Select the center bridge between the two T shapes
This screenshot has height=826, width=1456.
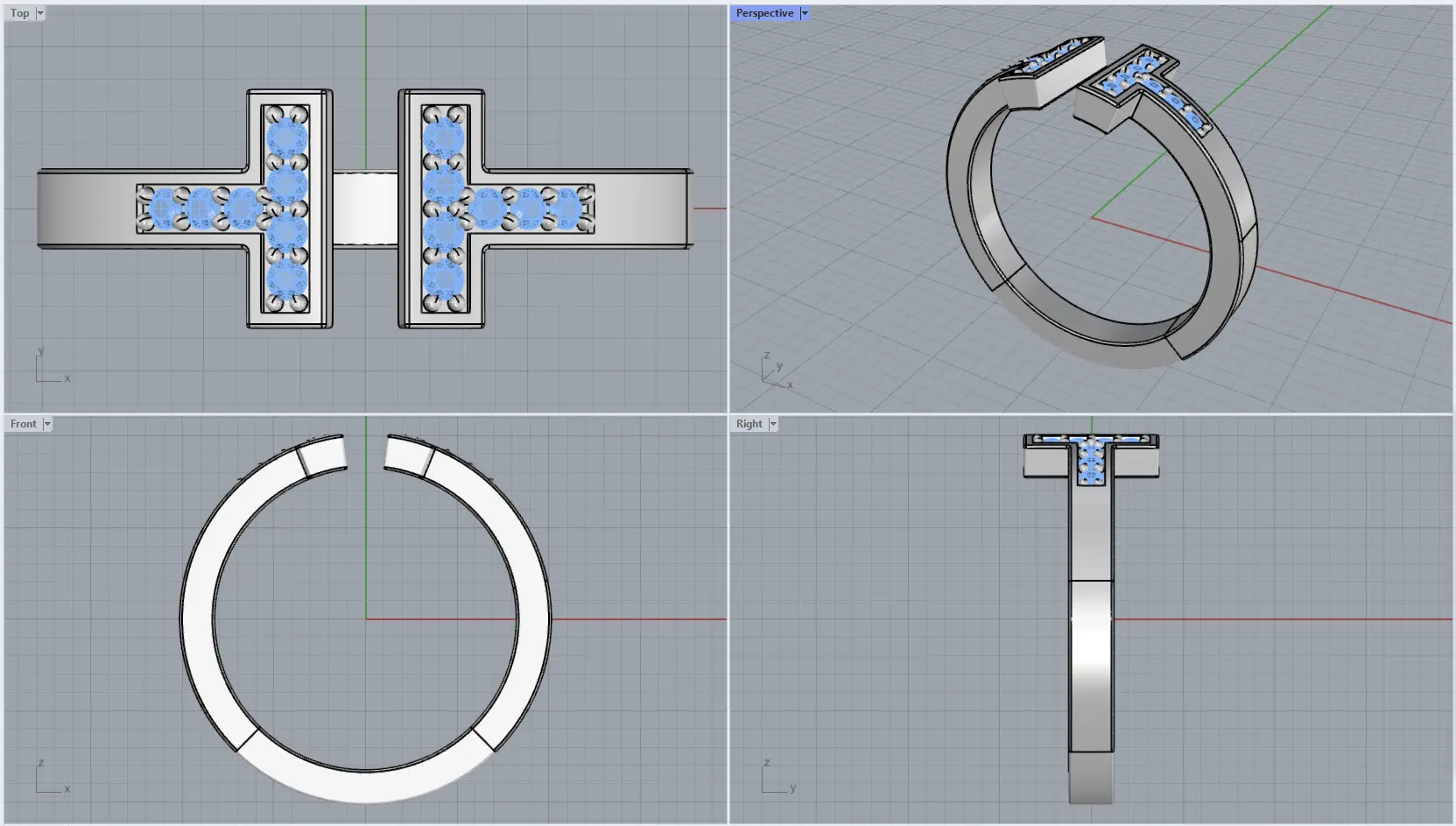(365, 208)
